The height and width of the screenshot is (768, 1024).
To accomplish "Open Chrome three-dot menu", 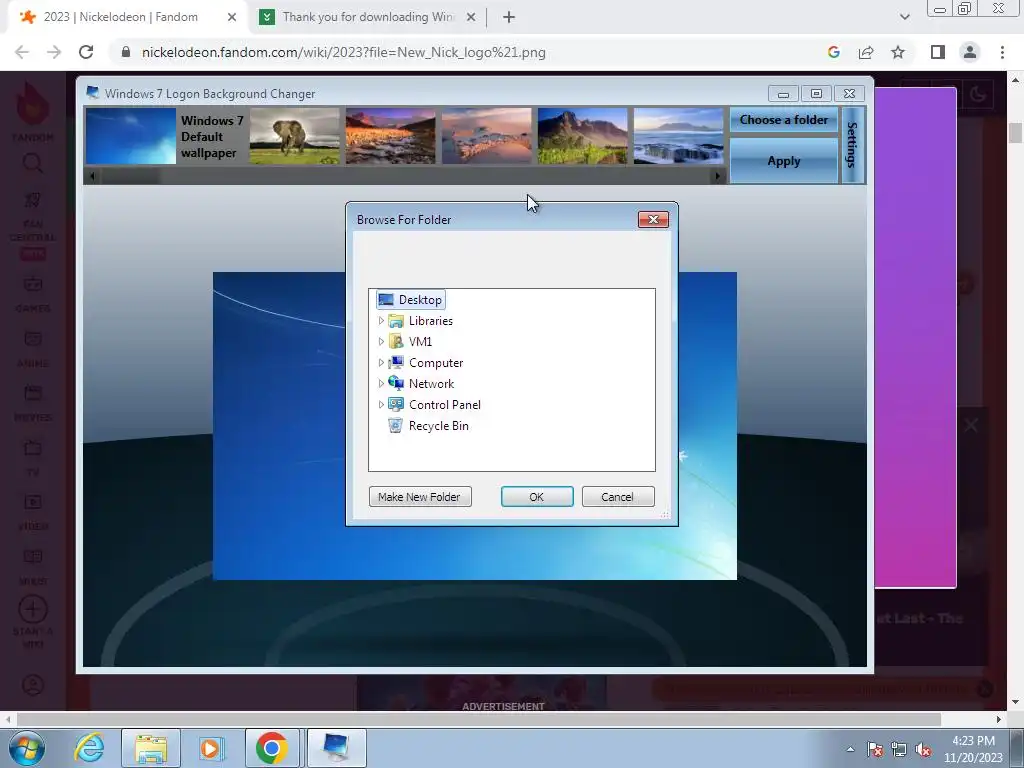I will 1002,53.
